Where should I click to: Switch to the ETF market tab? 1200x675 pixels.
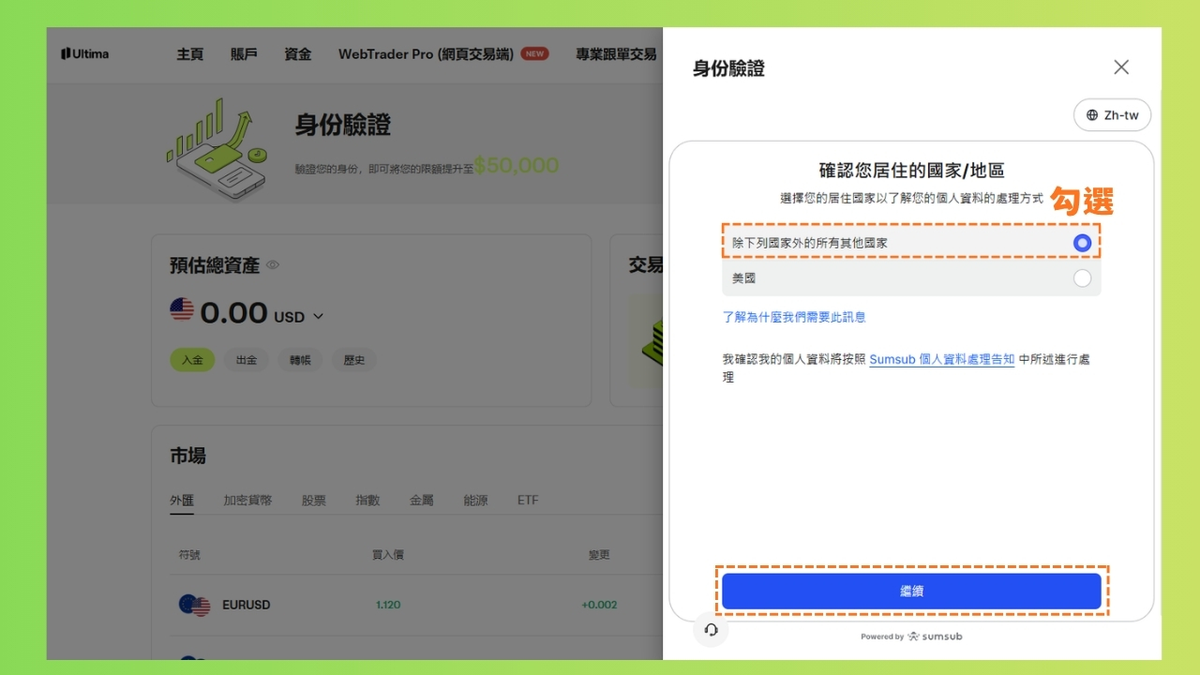click(x=528, y=500)
